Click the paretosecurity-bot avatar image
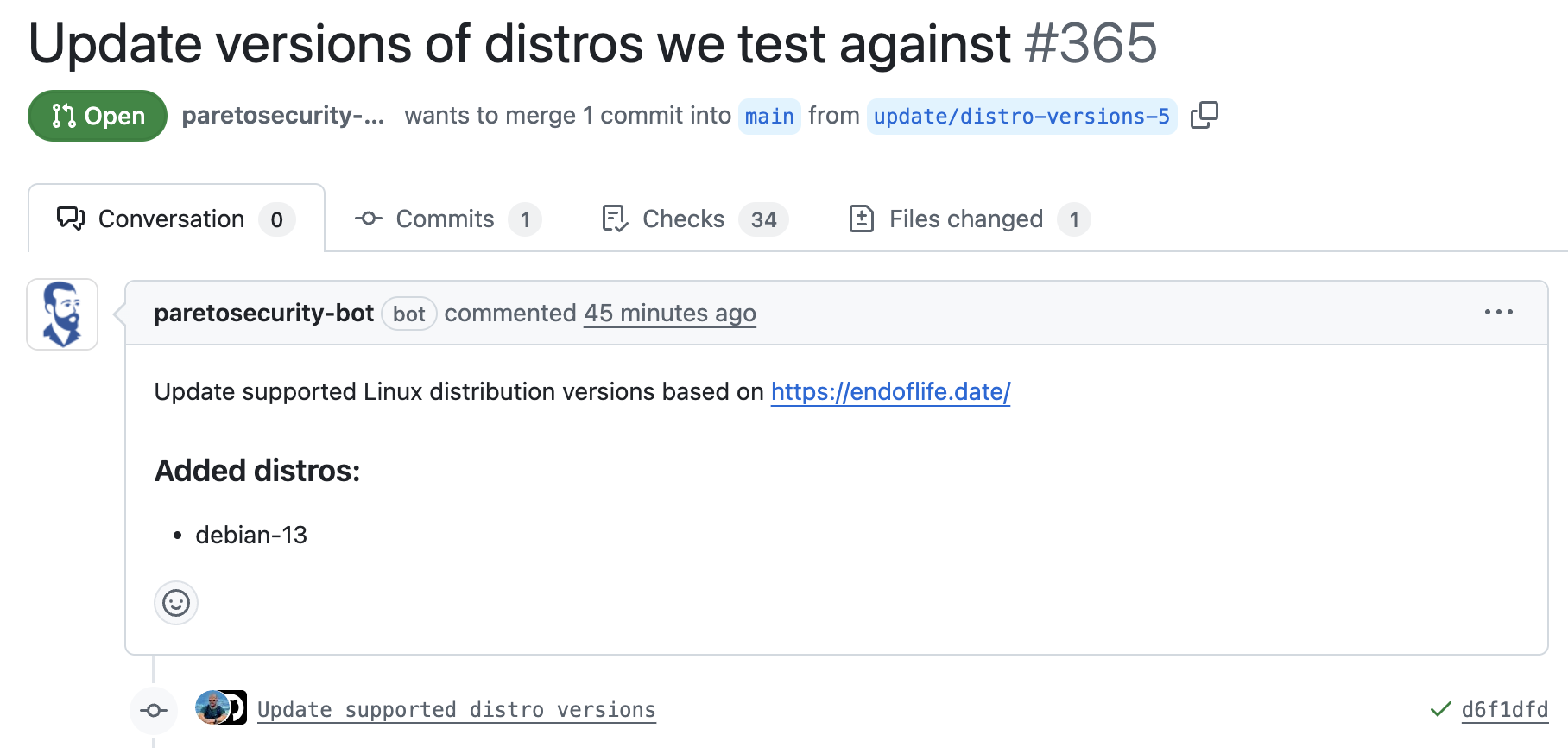The image size is (1568, 748). click(62, 314)
